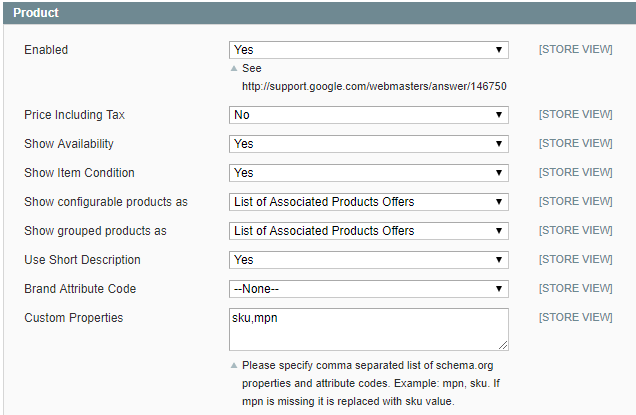Click the note triangle icon under Enabled
Image resolution: width=636 pixels, height=415 pixels.
[234, 69]
